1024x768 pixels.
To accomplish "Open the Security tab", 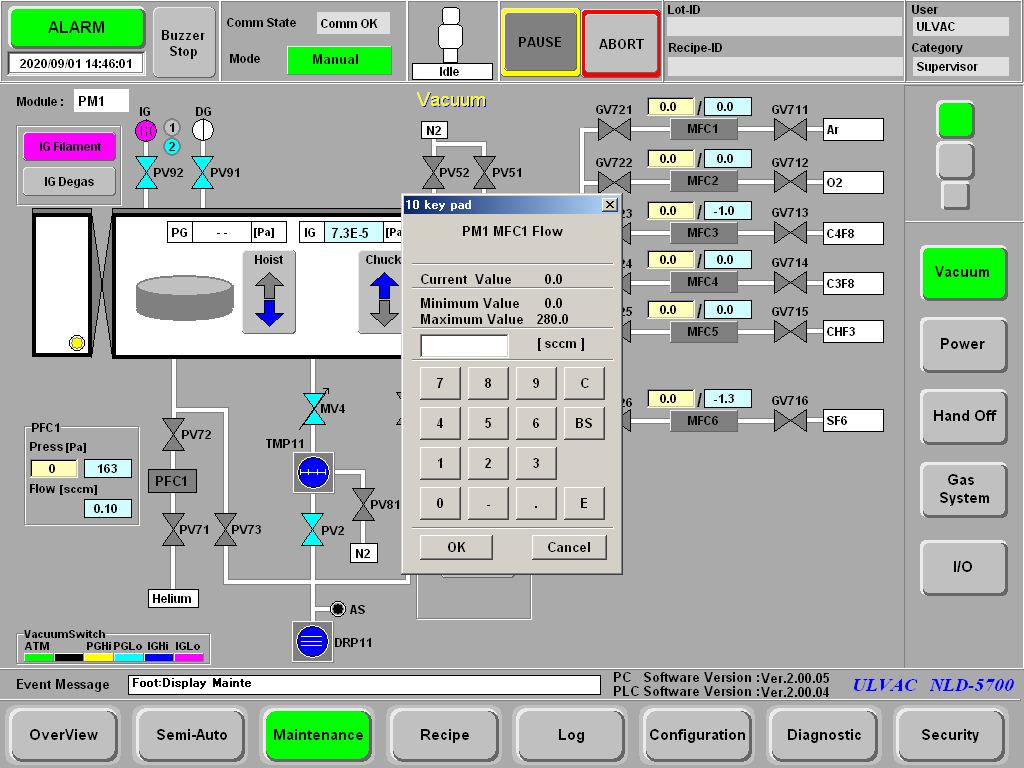I will coord(950,735).
